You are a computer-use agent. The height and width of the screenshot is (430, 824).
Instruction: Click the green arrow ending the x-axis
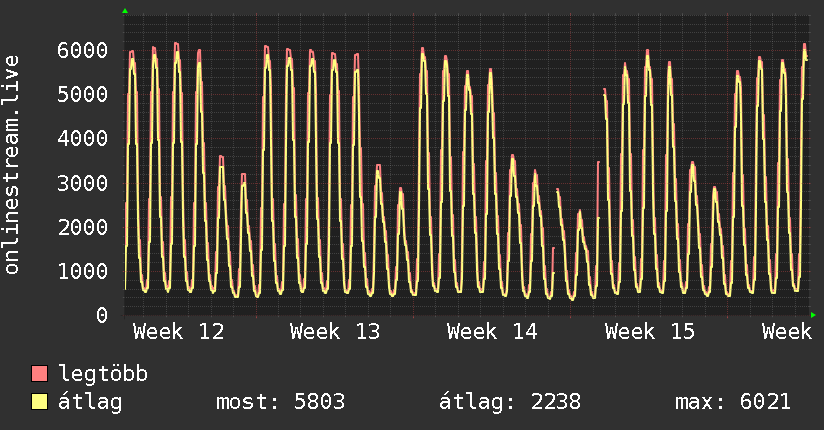tap(813, 315)
